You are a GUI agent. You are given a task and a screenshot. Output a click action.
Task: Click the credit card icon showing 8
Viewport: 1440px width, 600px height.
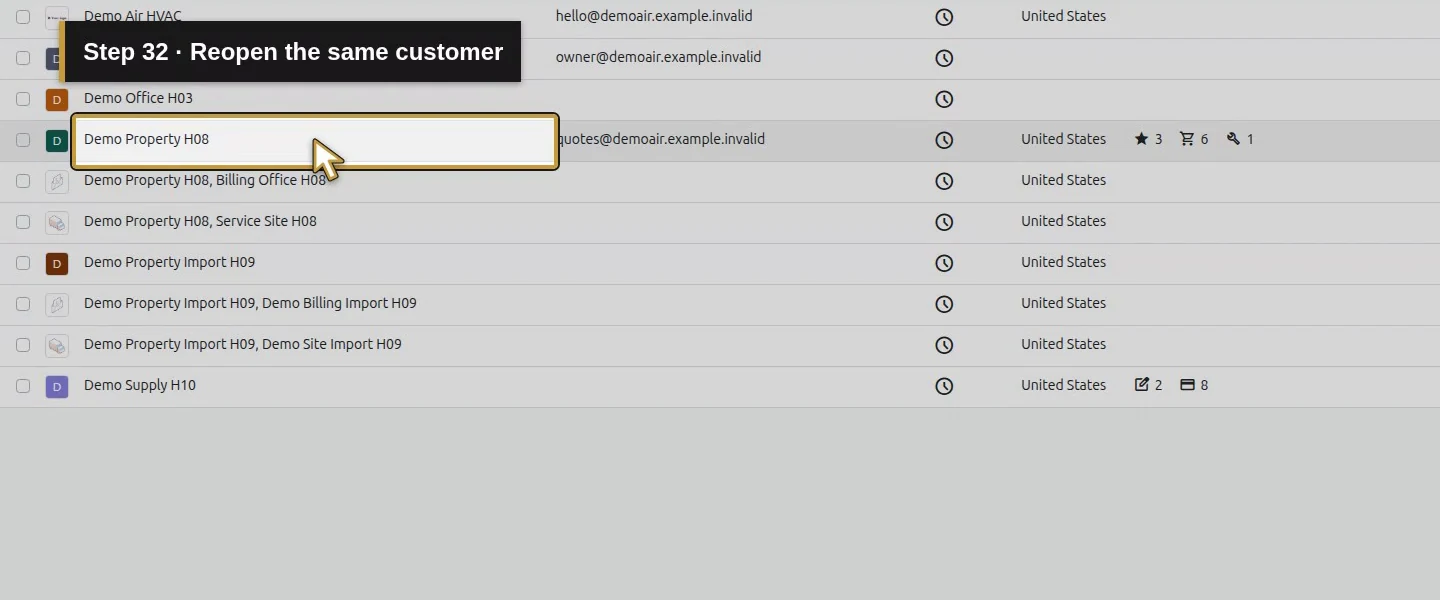[x=1187, y=384]
